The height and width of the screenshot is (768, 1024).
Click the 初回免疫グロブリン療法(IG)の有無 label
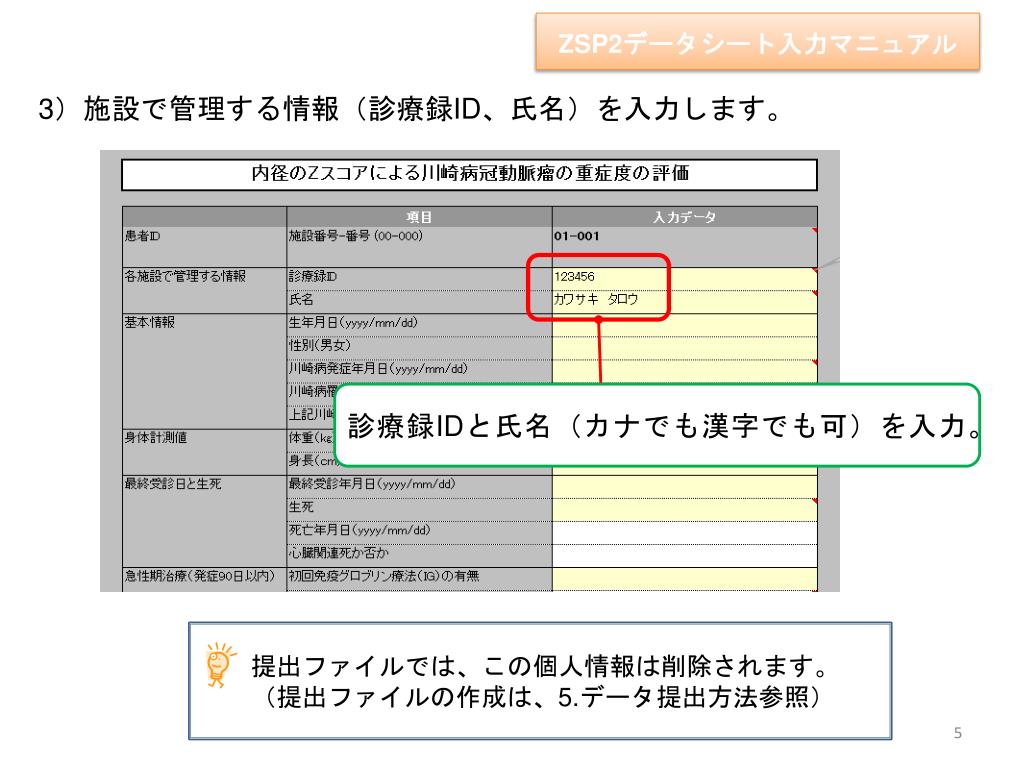coord(384,576)
